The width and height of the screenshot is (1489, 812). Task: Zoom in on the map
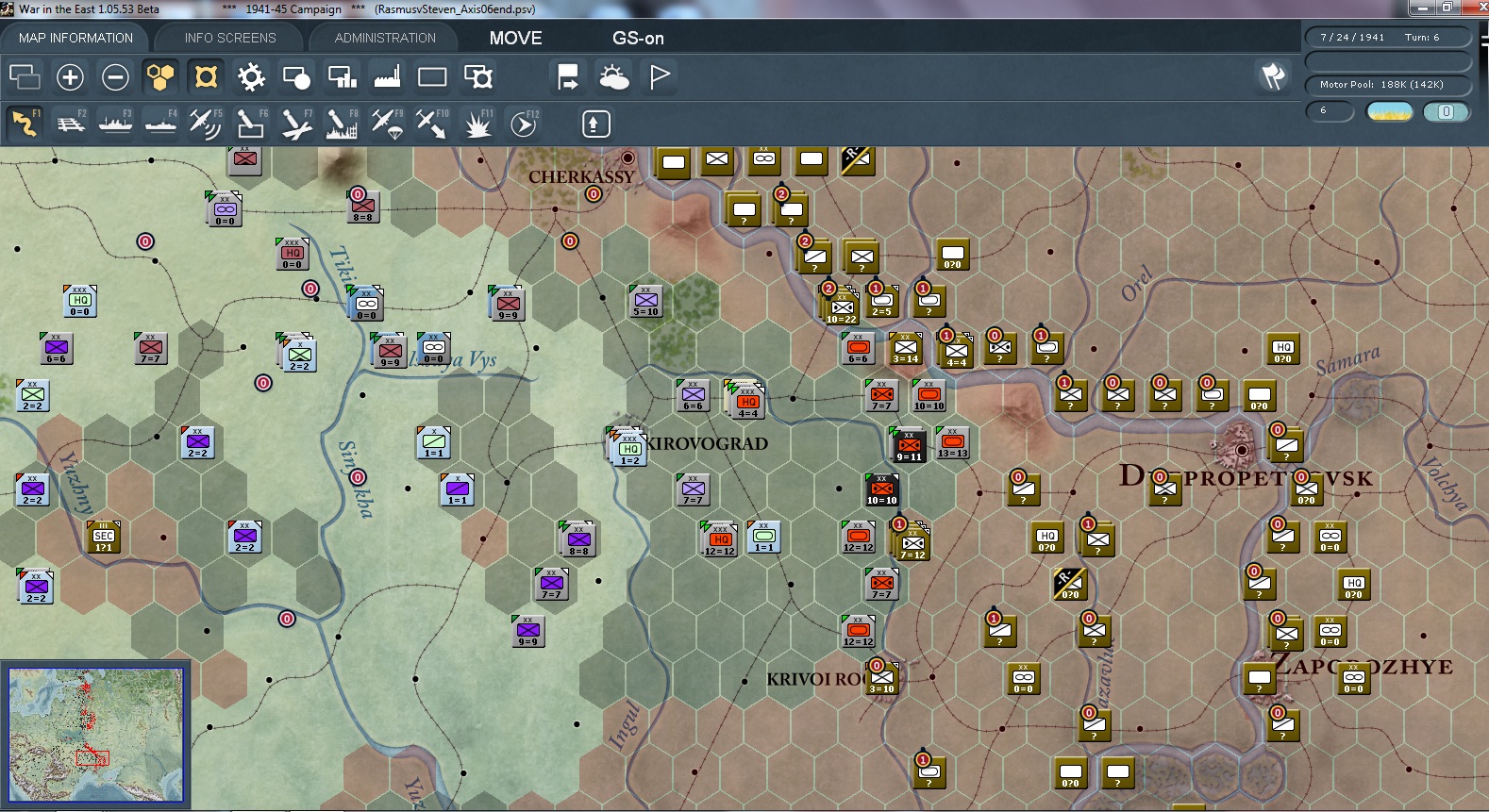(x=70, y=76)
